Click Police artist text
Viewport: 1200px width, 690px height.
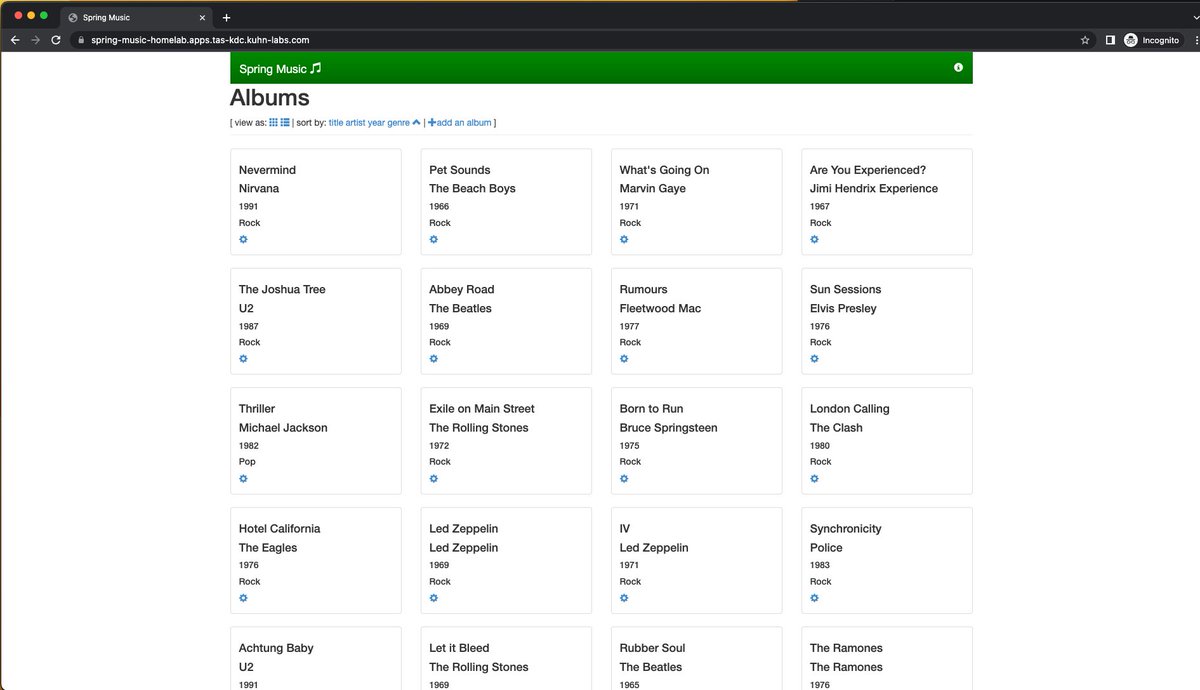[826, 547]
